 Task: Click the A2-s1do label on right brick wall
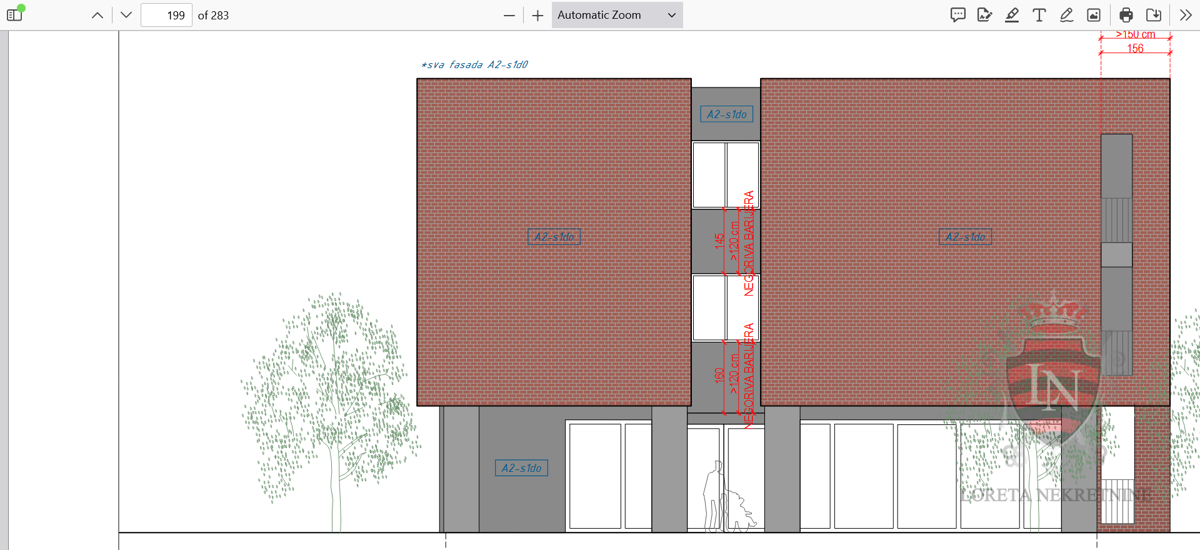point(966,237)
